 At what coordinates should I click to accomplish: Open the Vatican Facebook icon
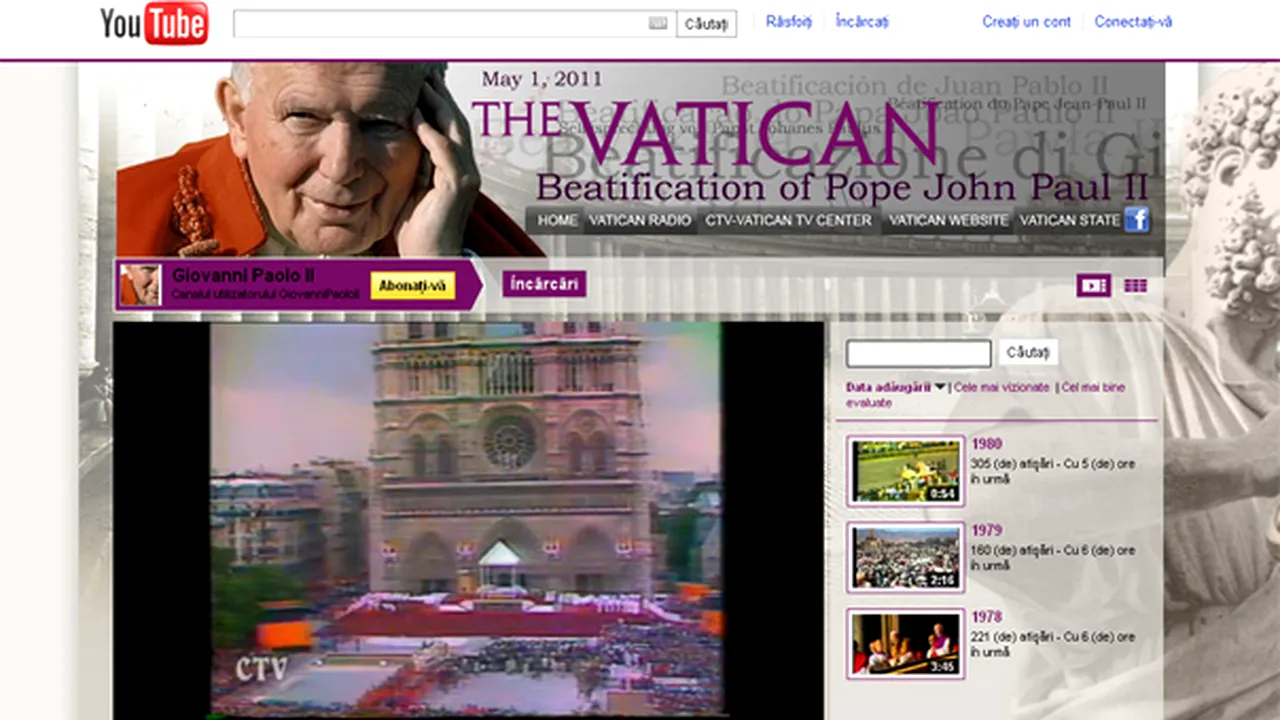click(1136, 220)
